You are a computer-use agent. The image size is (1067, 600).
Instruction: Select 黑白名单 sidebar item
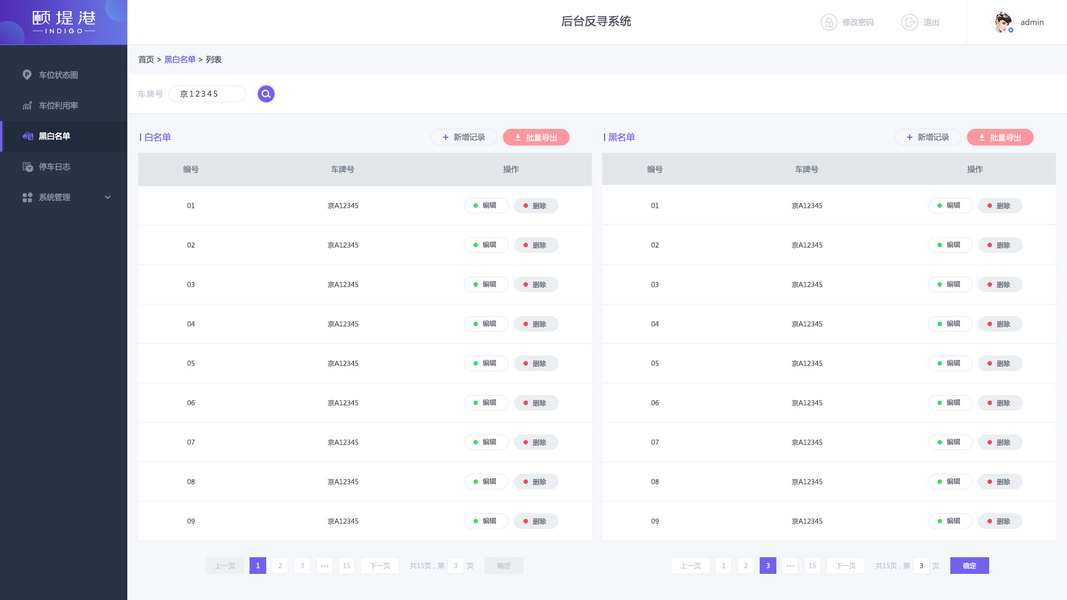click(x=64, y=136)
